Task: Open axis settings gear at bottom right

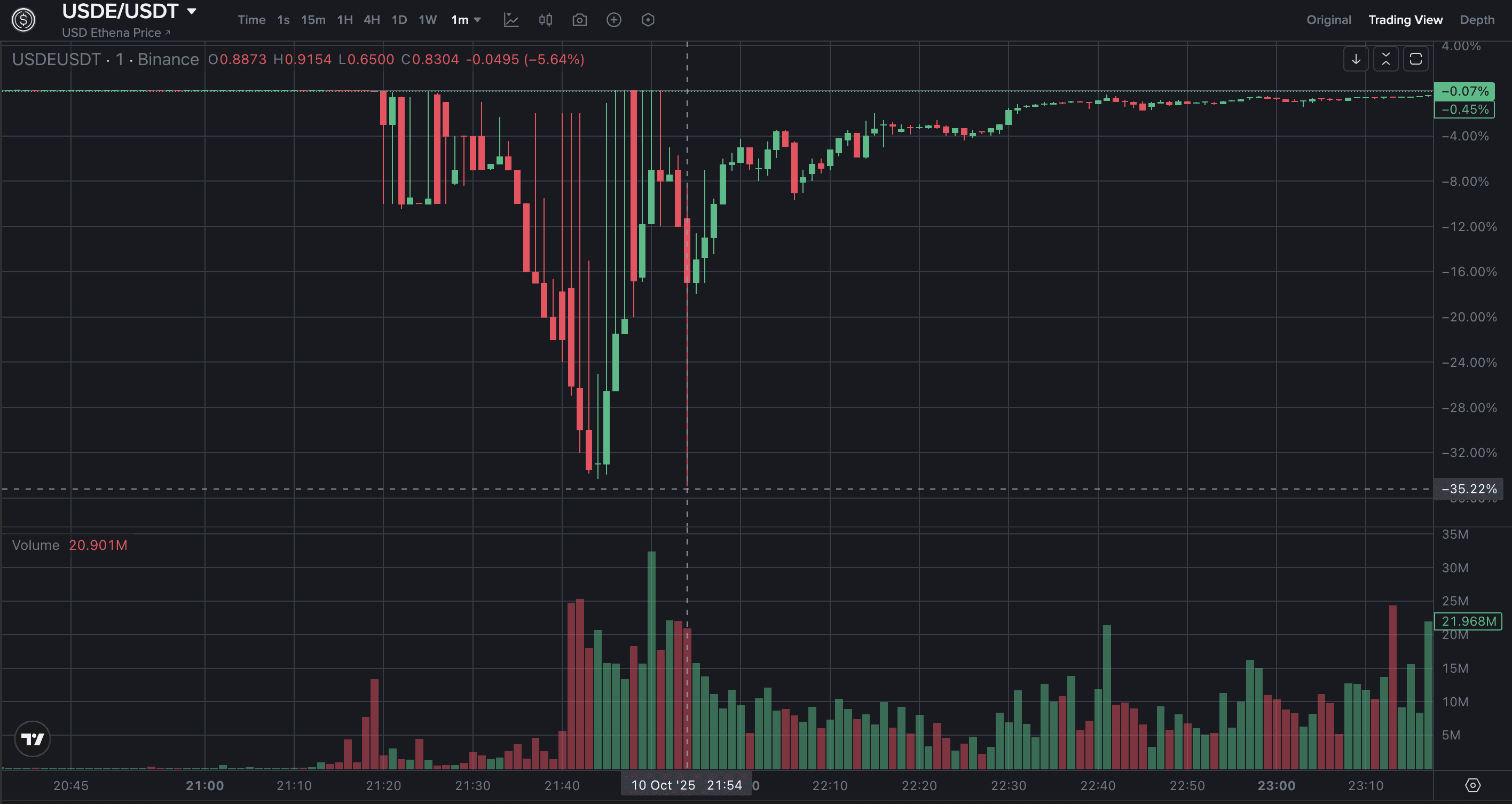Action: tap(1472, 785)
